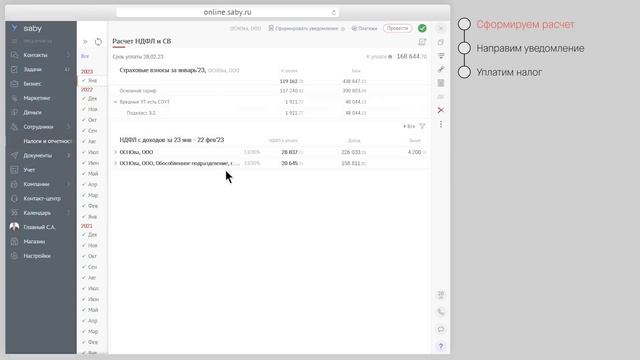
Task: Click the user avatar of Главный С.А.
Action: click(14, 227)
